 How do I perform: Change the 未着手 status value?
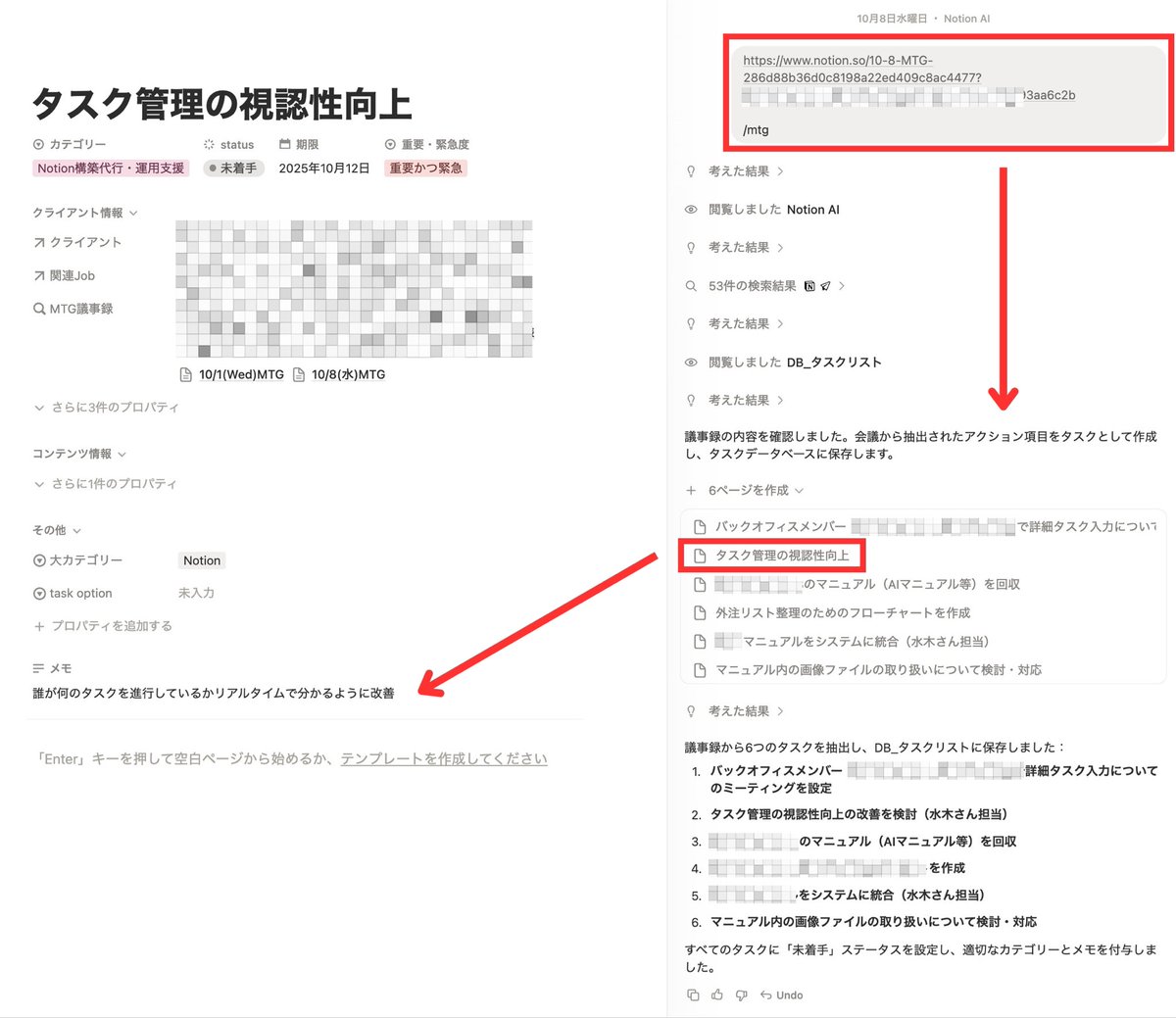pos(233,168)
